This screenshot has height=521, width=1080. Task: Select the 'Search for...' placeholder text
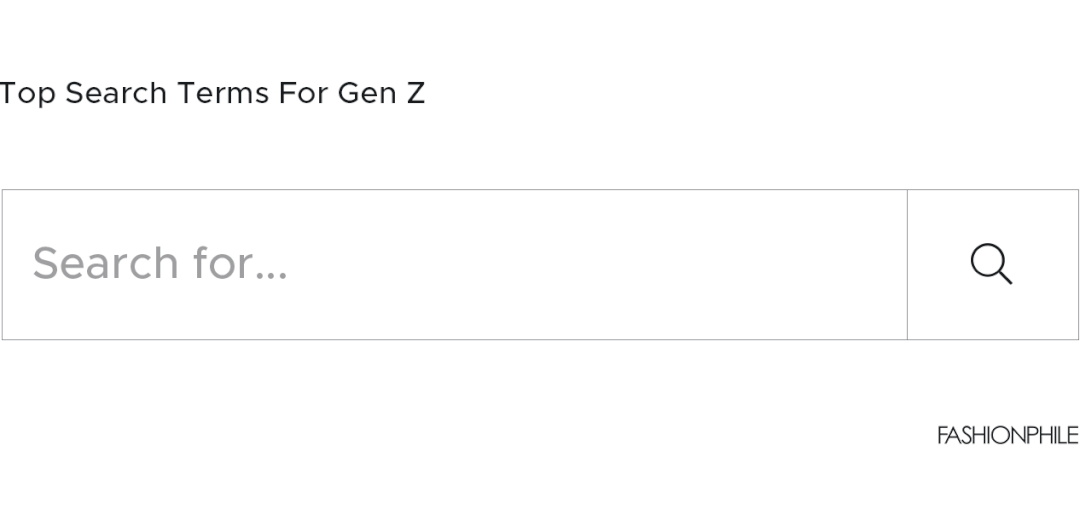click(160, 264)
